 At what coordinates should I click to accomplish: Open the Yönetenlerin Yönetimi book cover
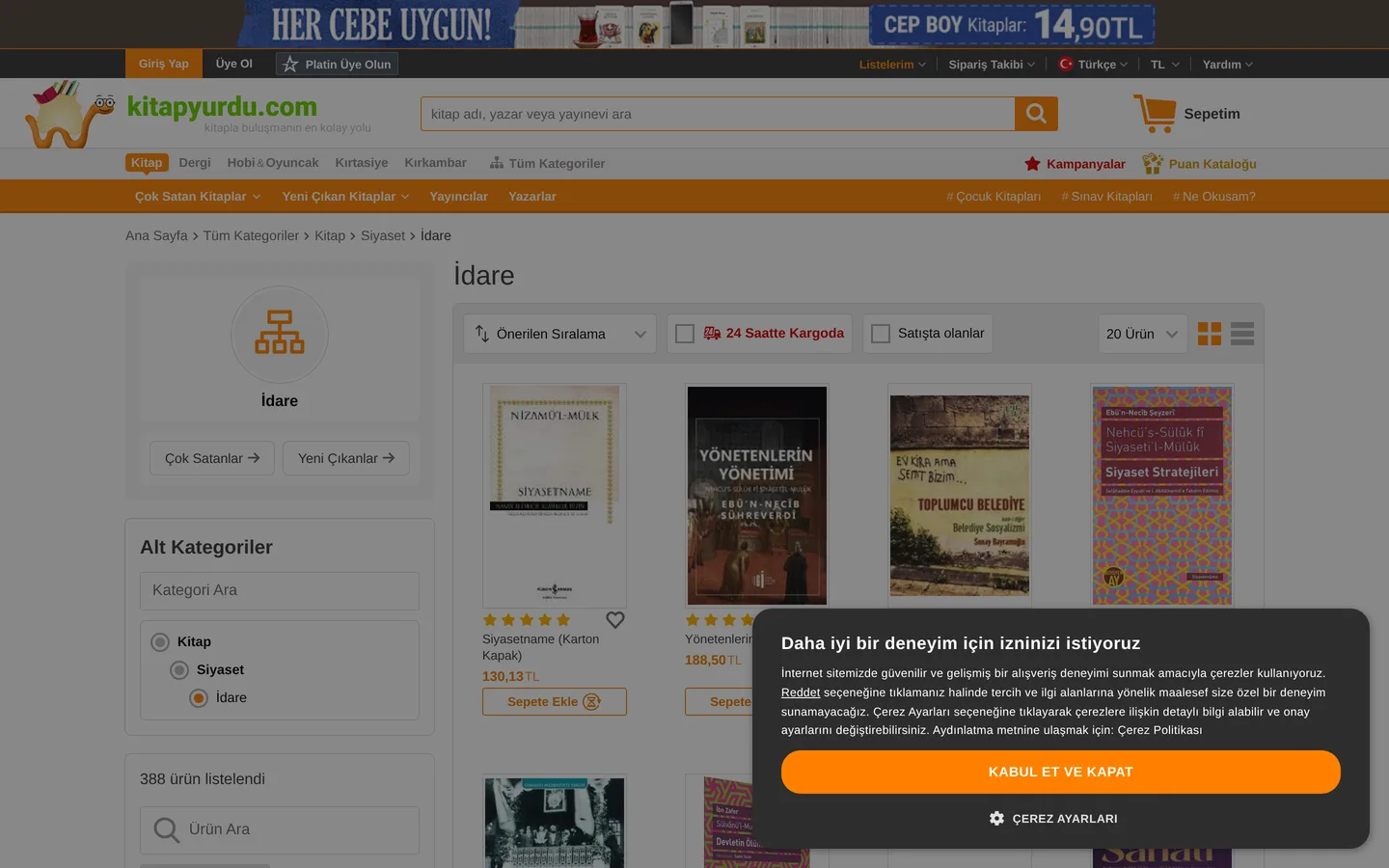click(757, 496)
